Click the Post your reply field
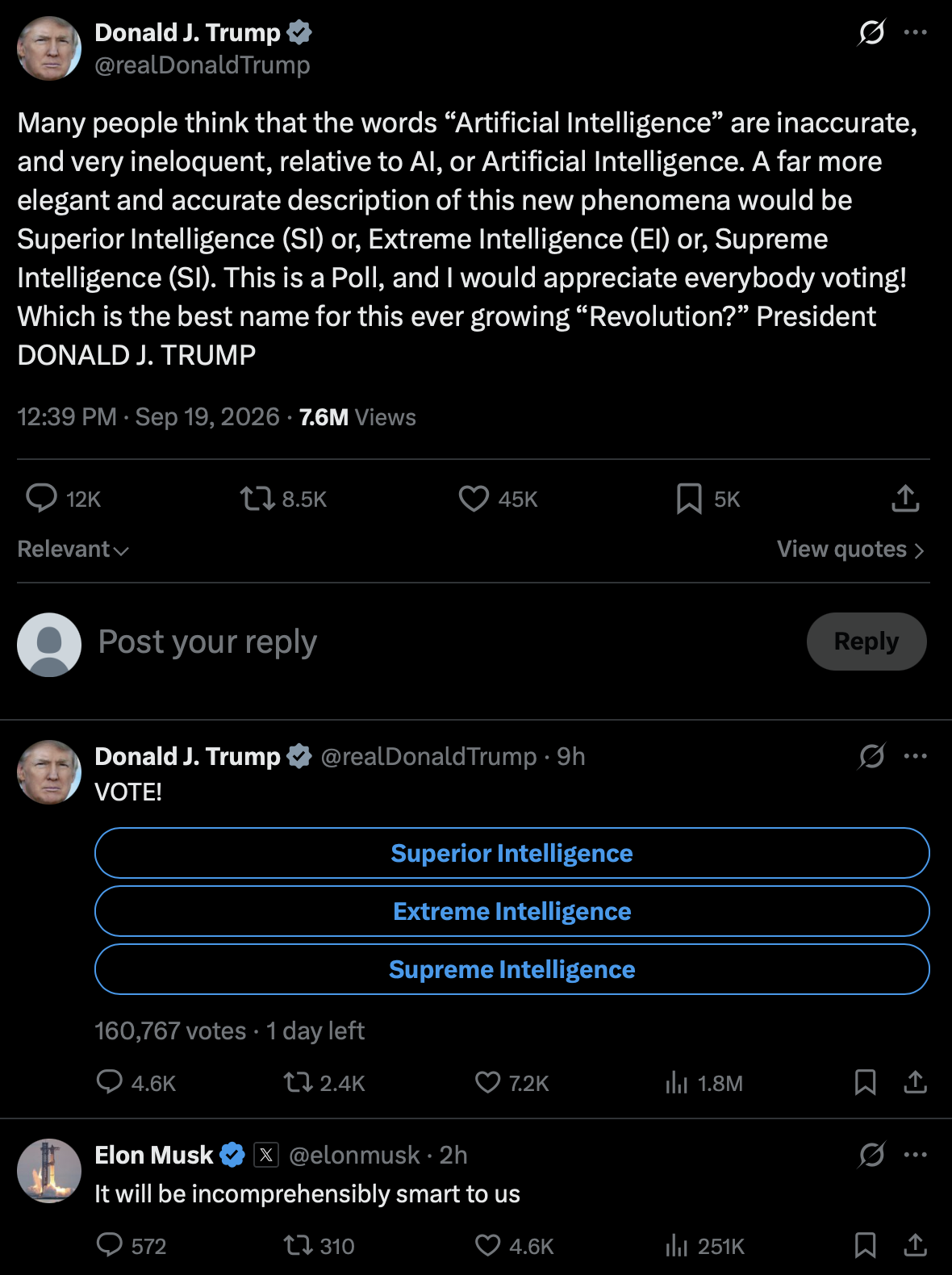The width and height of the screenshot is (952, 1275). pos(444,642)
